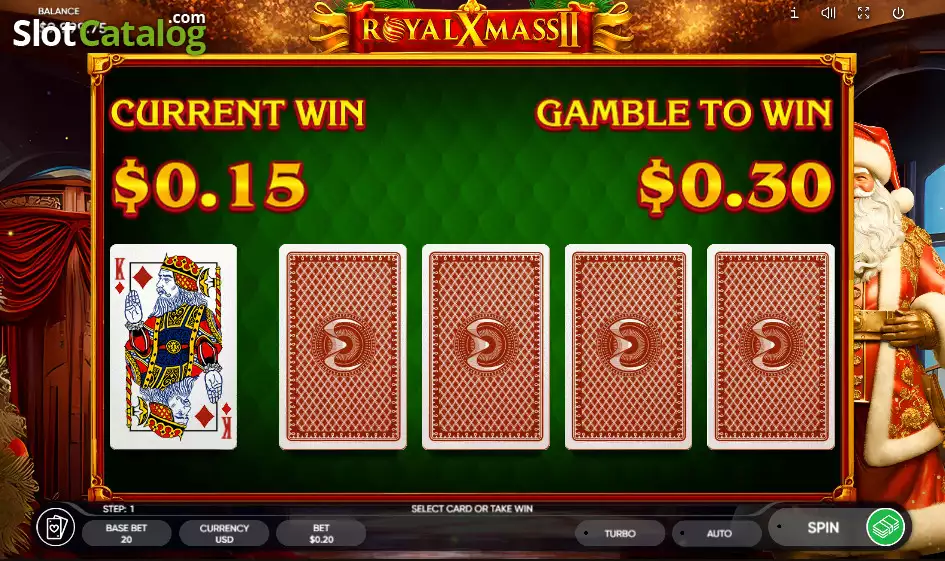Select the fourth face-down card

(771, 346)
